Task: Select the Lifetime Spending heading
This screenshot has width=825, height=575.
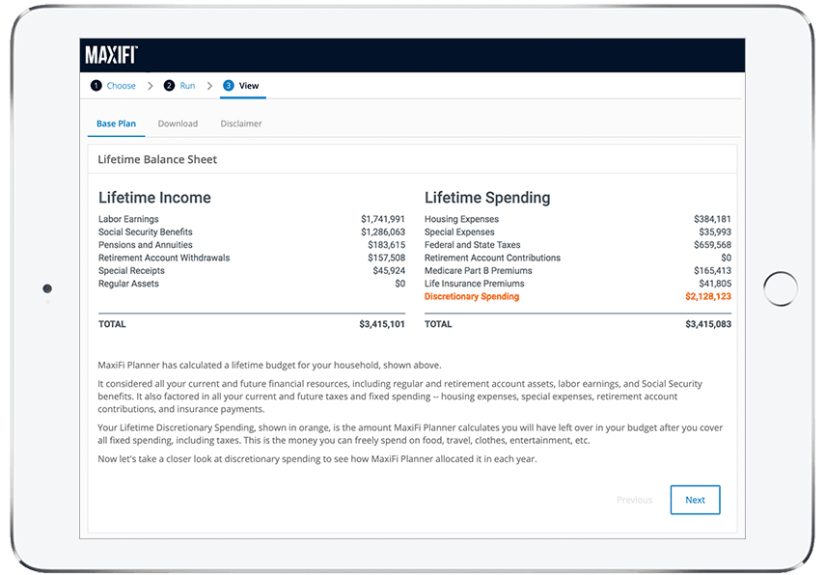Action: point(487,197)
